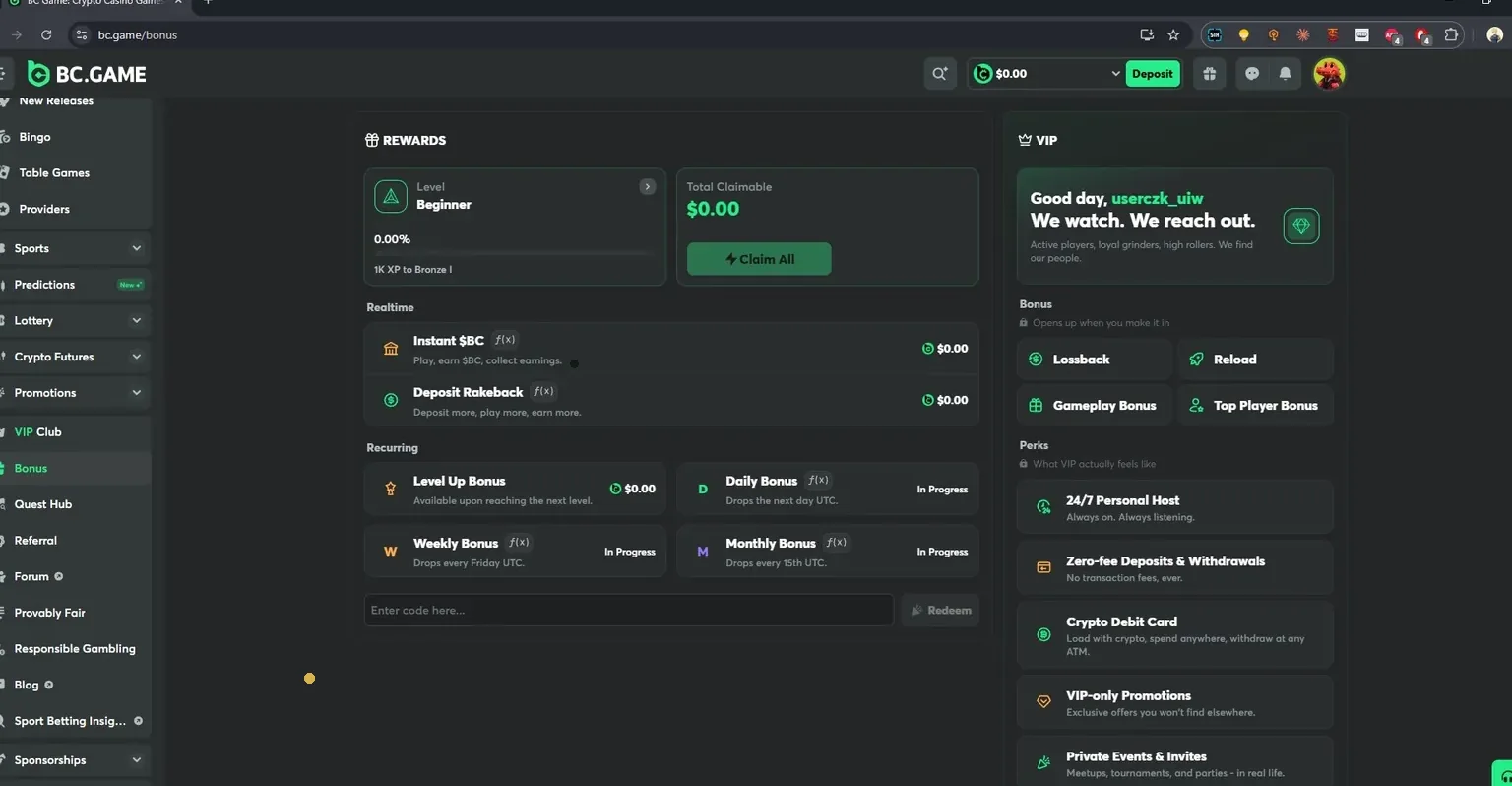The width and height of the screenshot is (1512, 786).
Task: Open the chat bubble icon
Action: 1252,74
